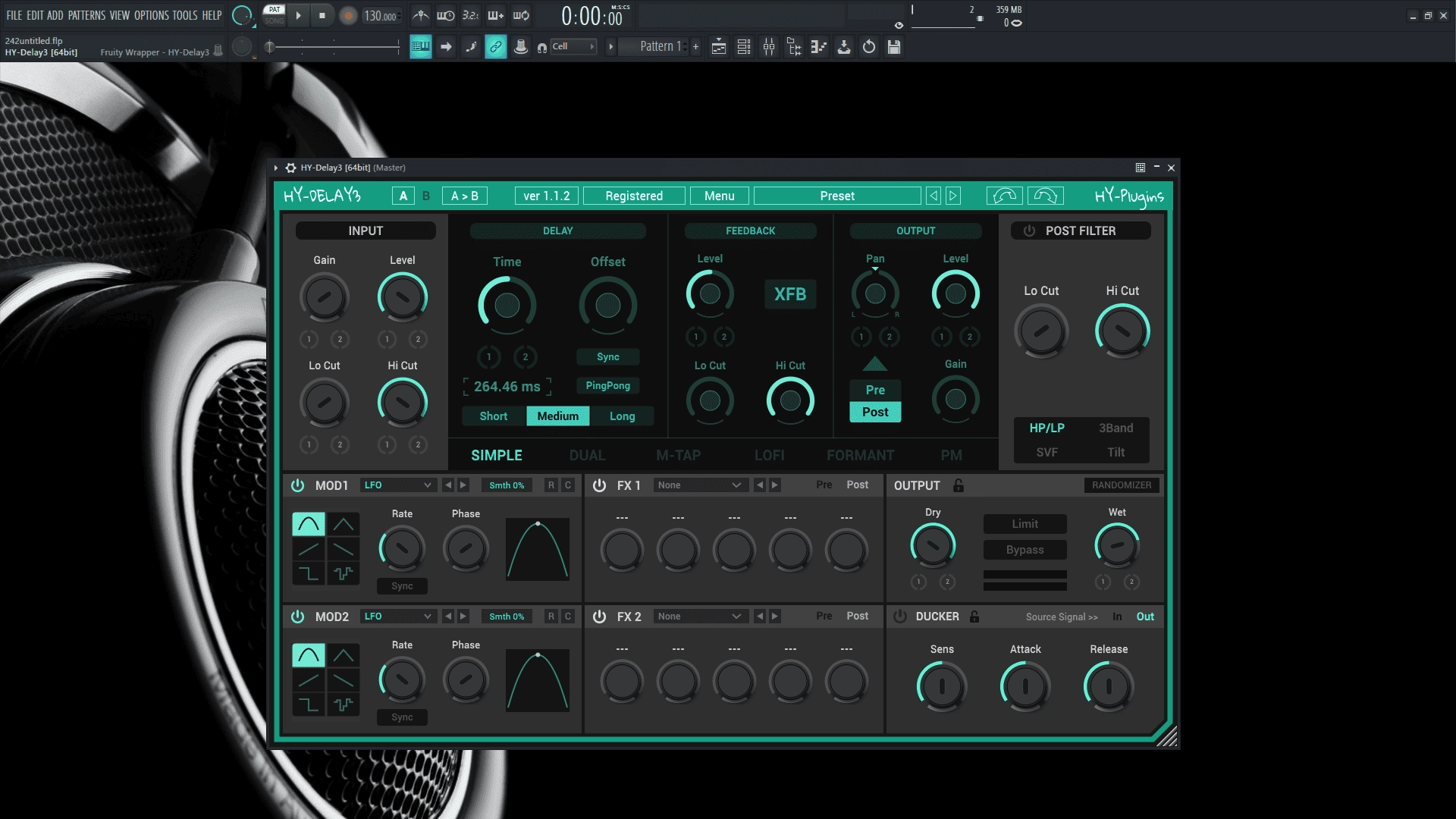
Task: Switch to the DUAL delay tab
Action: [x=587, y=455]
